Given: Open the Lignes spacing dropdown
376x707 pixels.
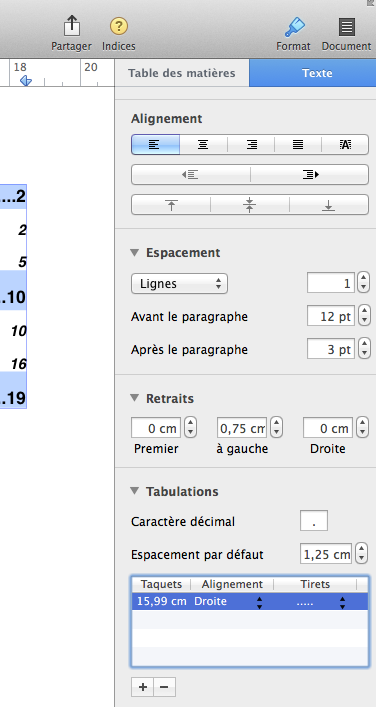Looking at the screenshot, I should coord(179,284).
